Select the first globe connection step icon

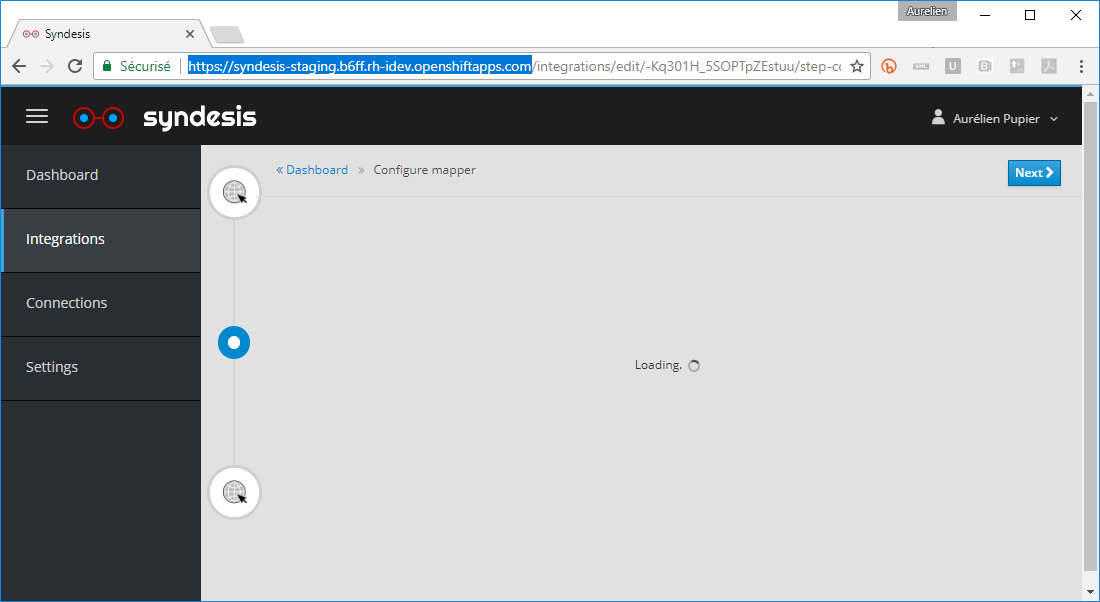click(x=234, y=192)
